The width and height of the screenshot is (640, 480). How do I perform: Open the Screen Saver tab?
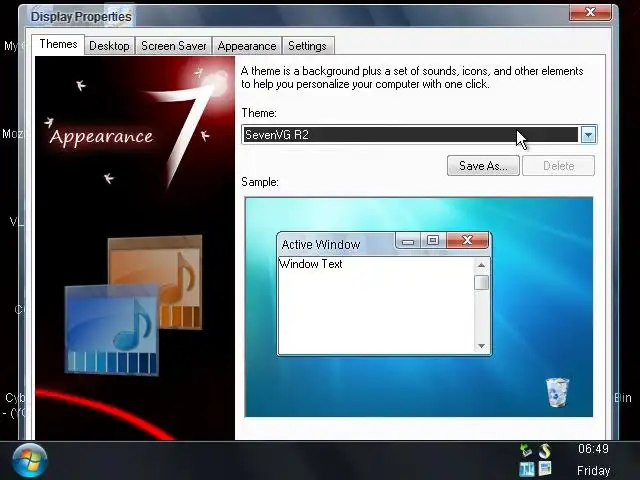173,46
